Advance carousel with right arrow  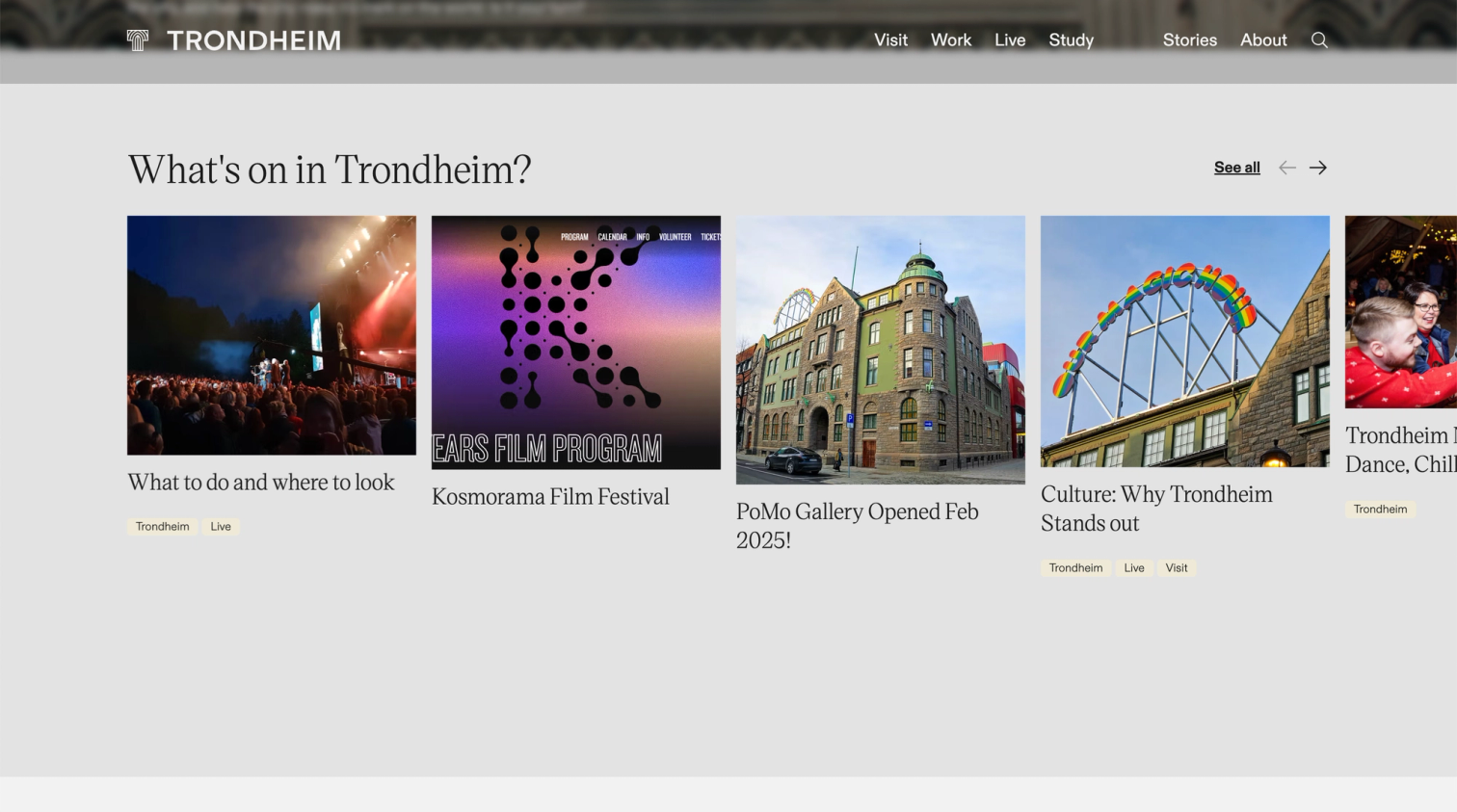pos(1317,167)
